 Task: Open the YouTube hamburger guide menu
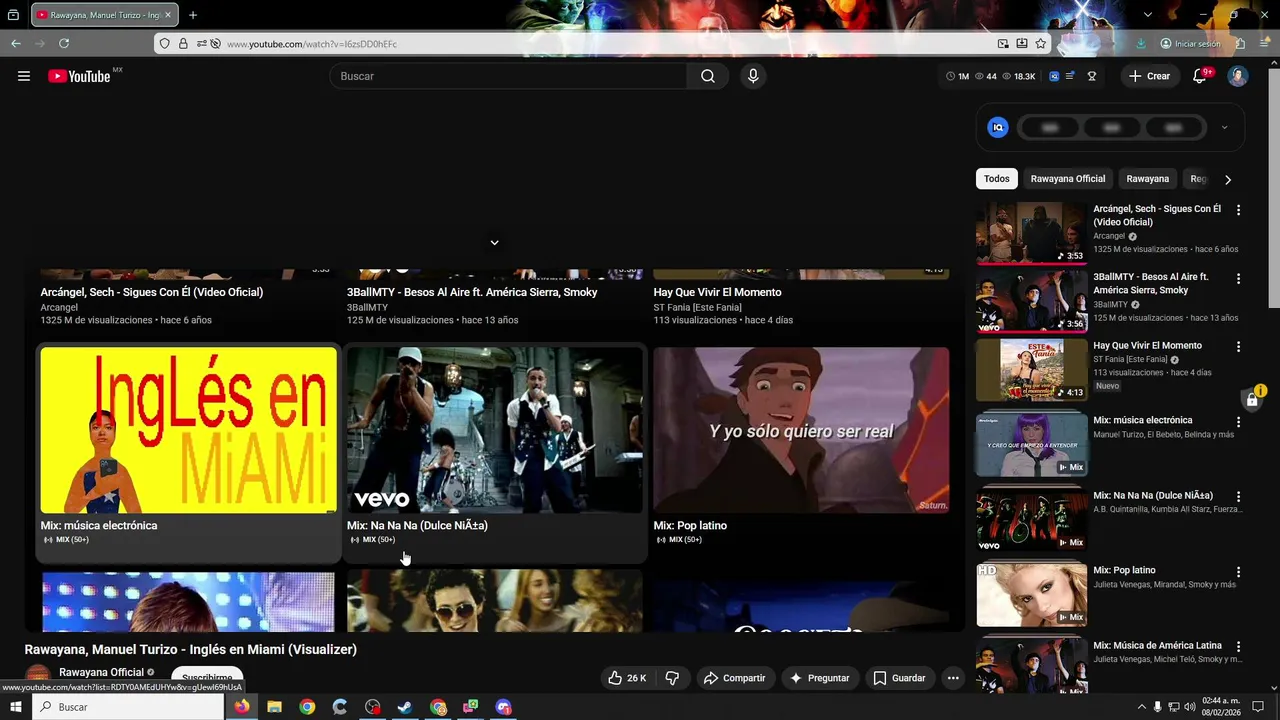pyautogui.click(x=24, y=76)
